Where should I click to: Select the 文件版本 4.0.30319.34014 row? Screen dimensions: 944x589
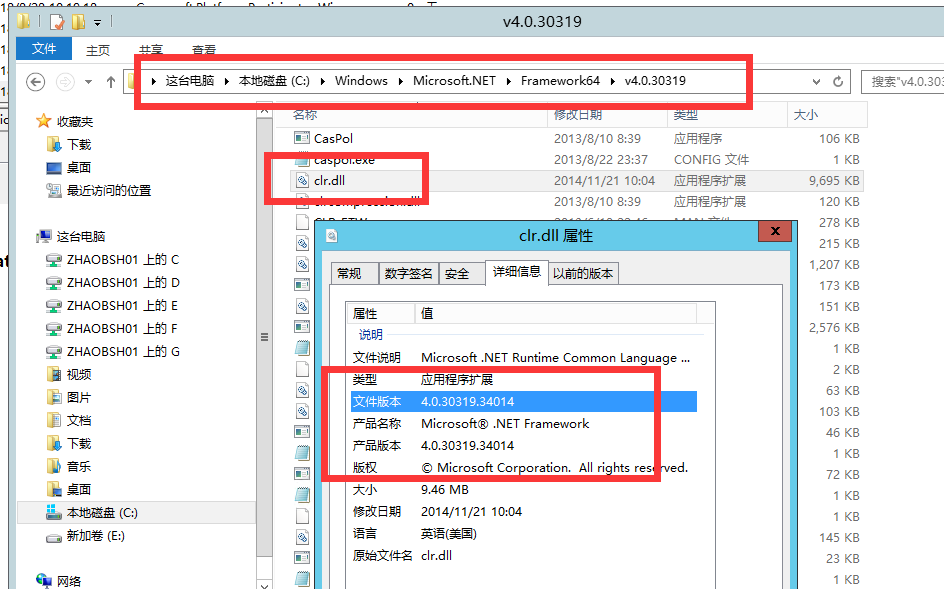tap(523, 402)
